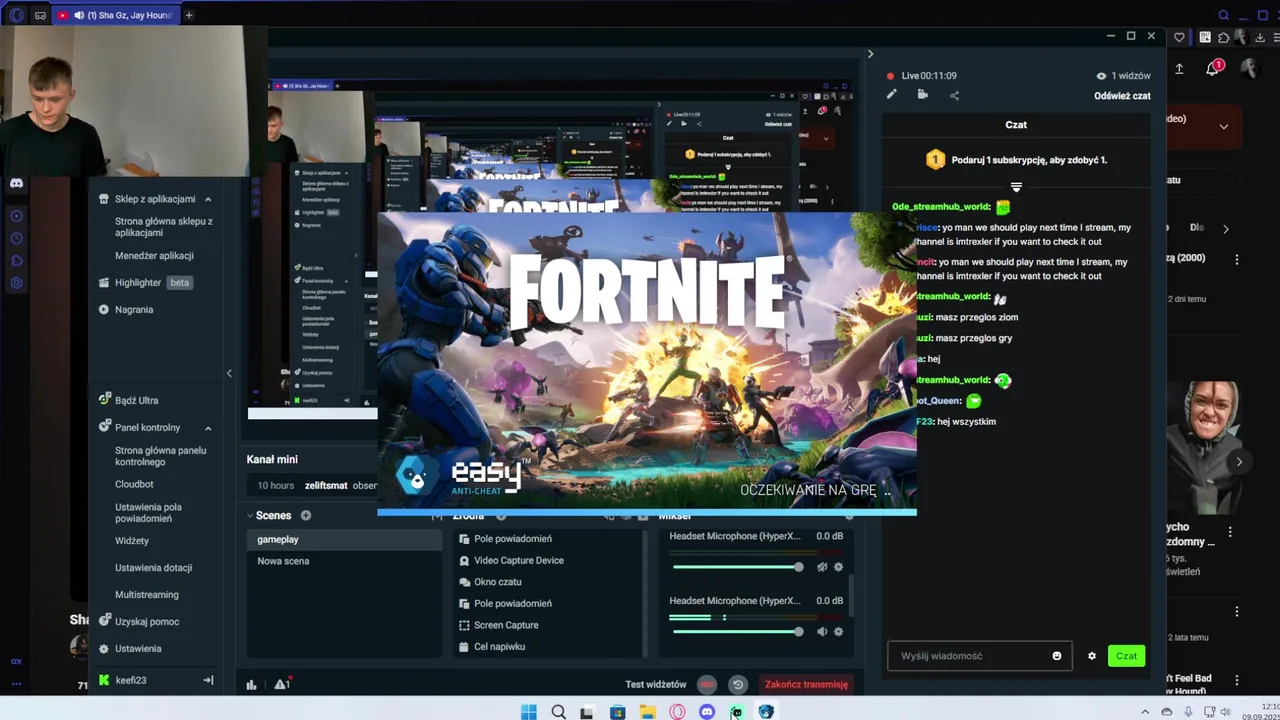Adjust second Headset Microphone volume slider
The width and height of the screenshot is (1280, 720).
tap(738, 632)
